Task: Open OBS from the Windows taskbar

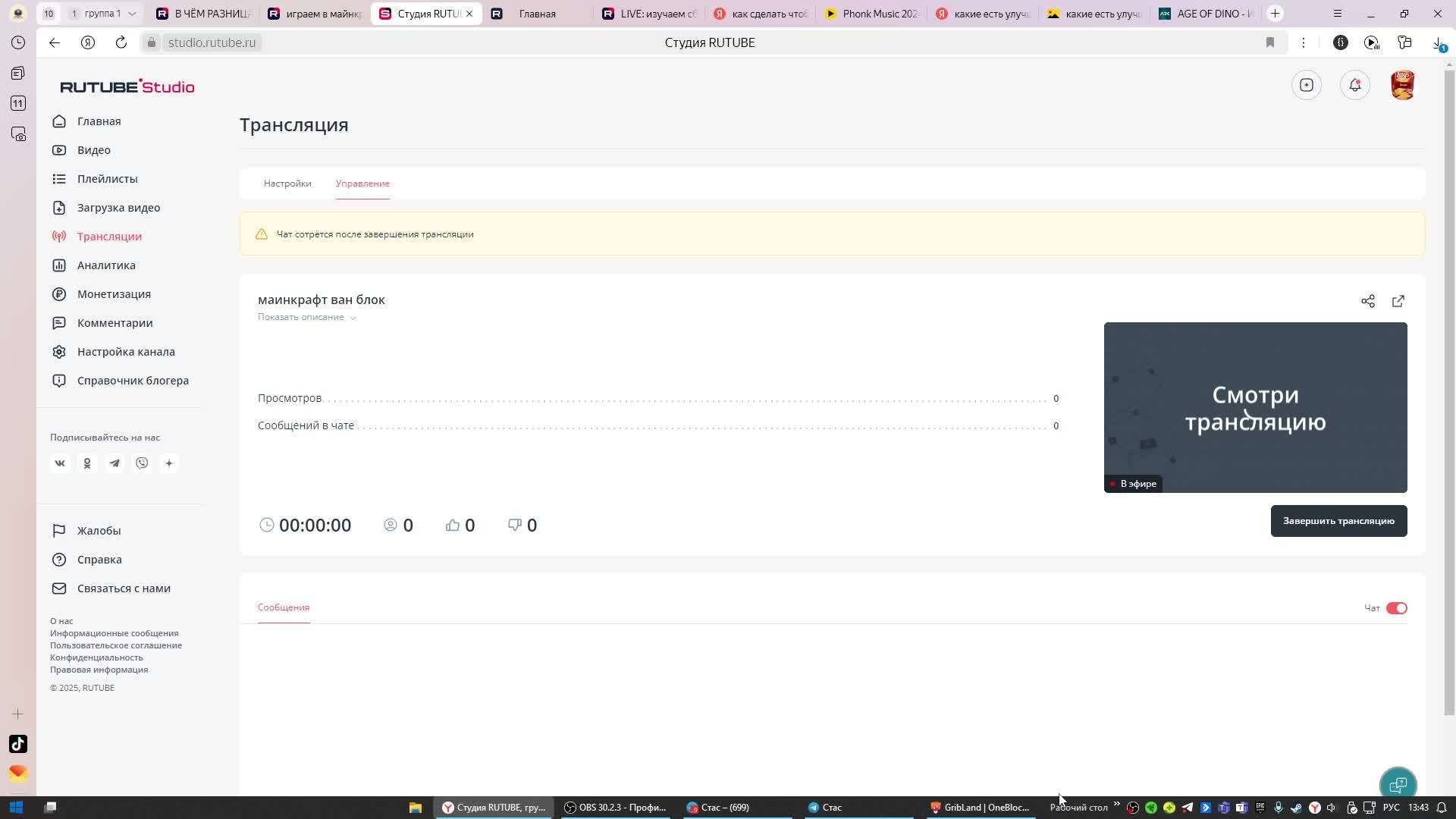Action: point(616,808)
